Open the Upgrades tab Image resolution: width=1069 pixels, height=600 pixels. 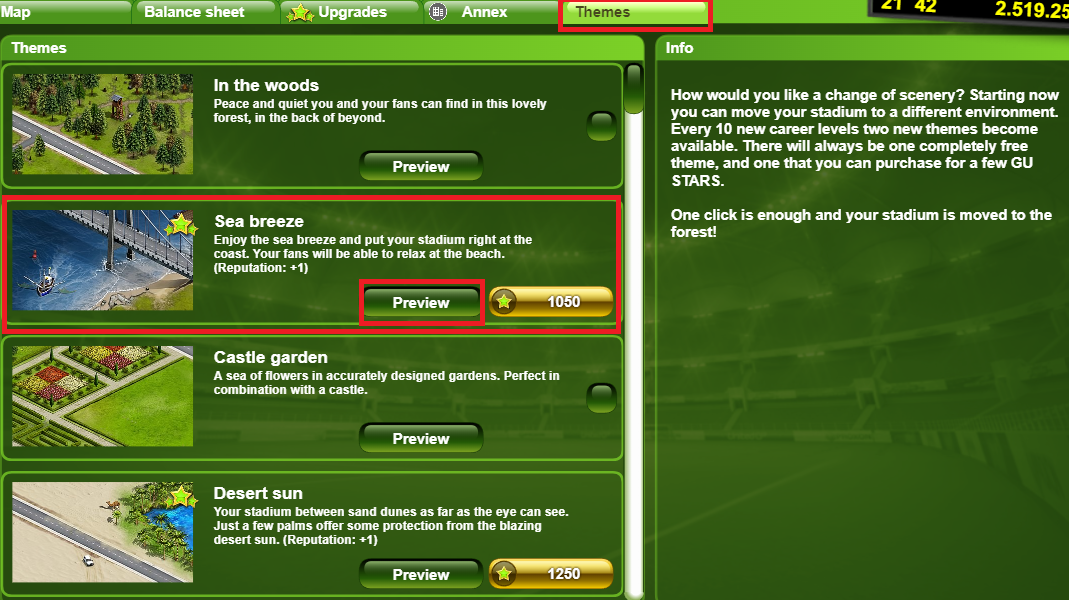click(350, 12)
